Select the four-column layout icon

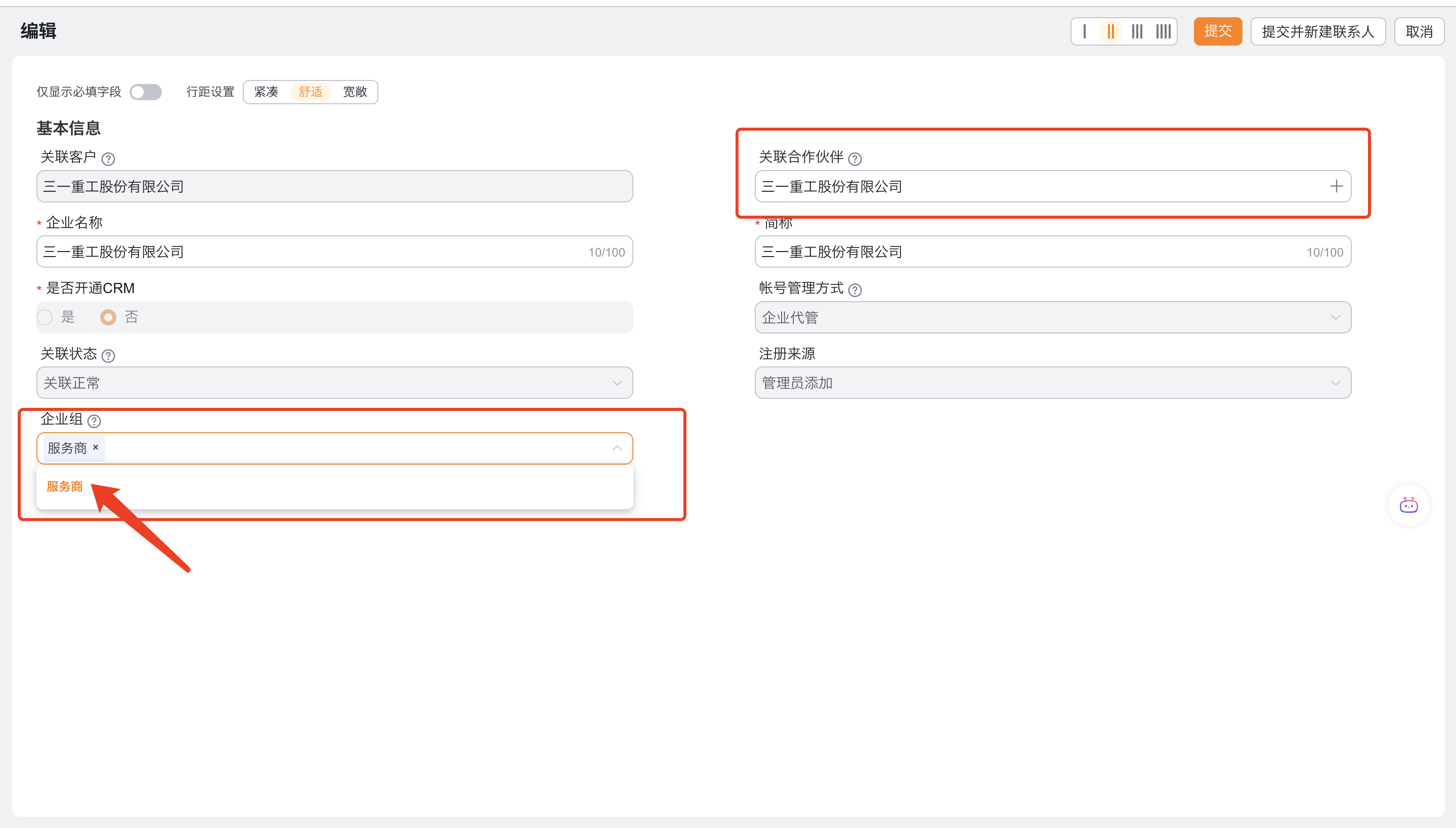(1163, 31)
